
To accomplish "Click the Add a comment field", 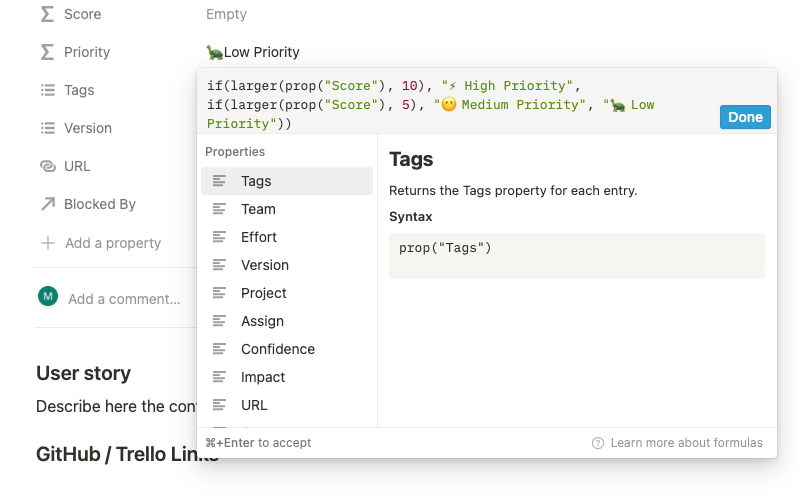I will (124, 299).
